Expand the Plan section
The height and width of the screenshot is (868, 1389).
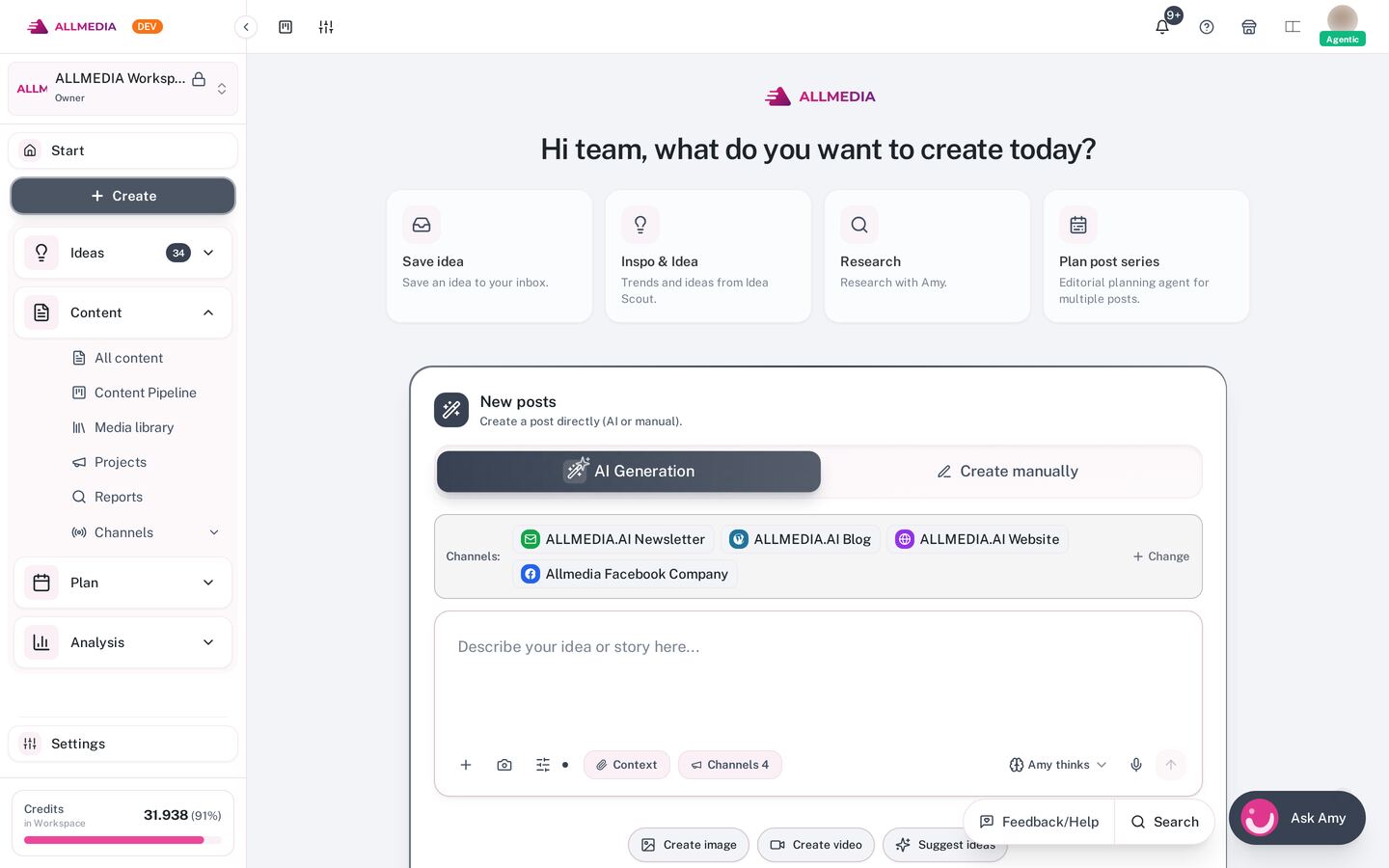(x=123, y=583)
